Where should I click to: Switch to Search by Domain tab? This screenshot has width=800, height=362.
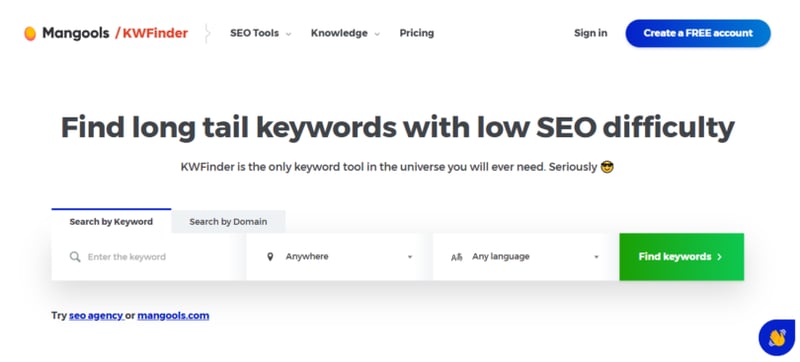click(228, 222)
